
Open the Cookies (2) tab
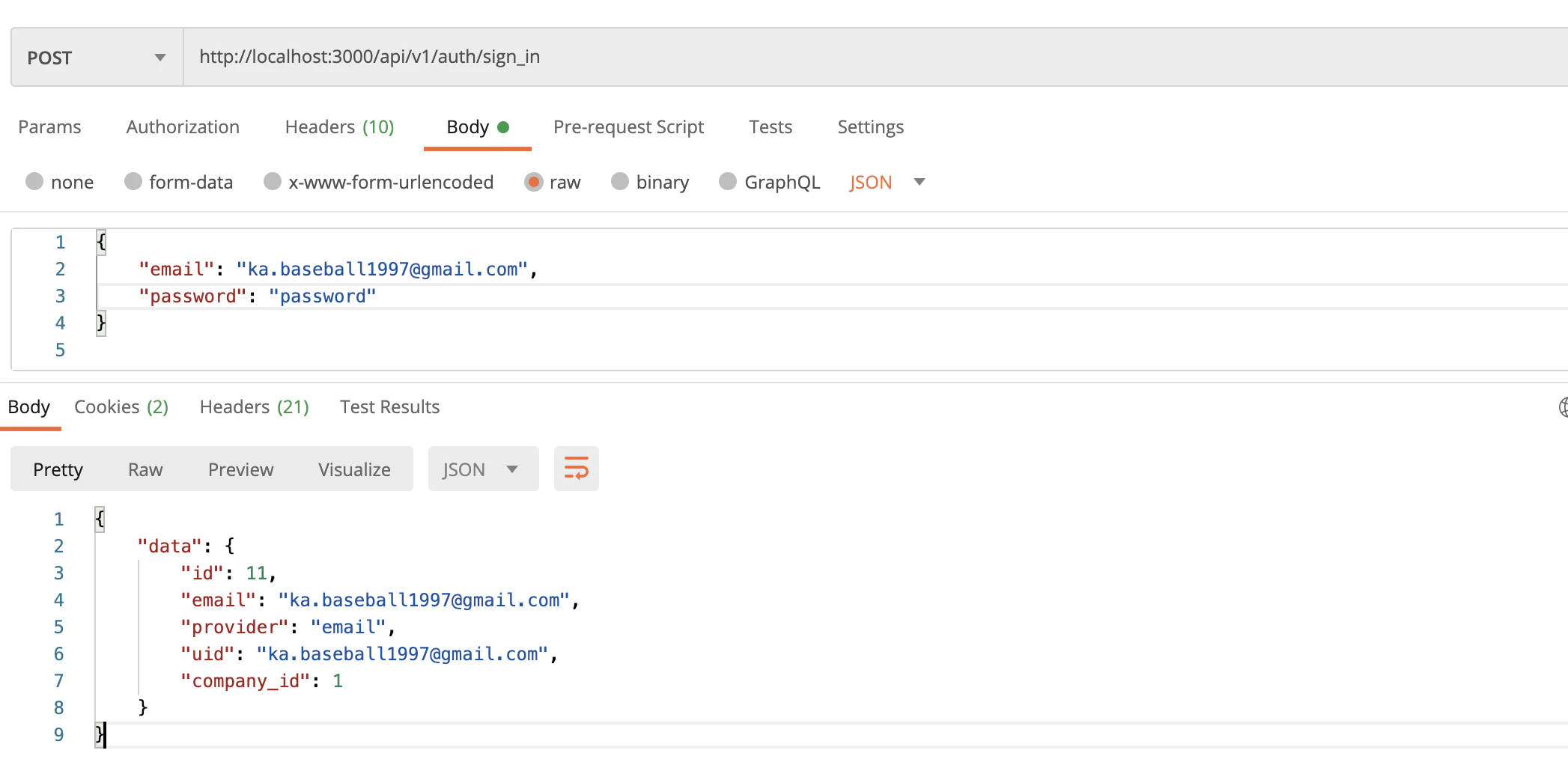tap(121, 406)
